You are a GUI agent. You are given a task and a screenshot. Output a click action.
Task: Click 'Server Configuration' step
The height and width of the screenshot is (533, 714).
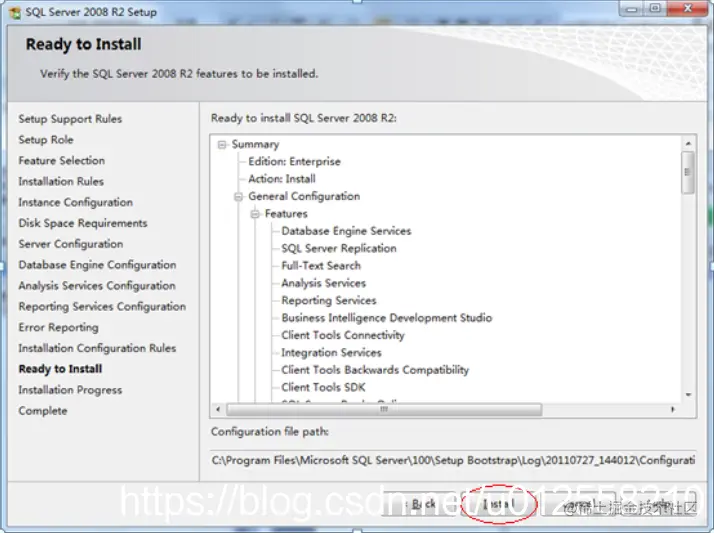point(71,244)
